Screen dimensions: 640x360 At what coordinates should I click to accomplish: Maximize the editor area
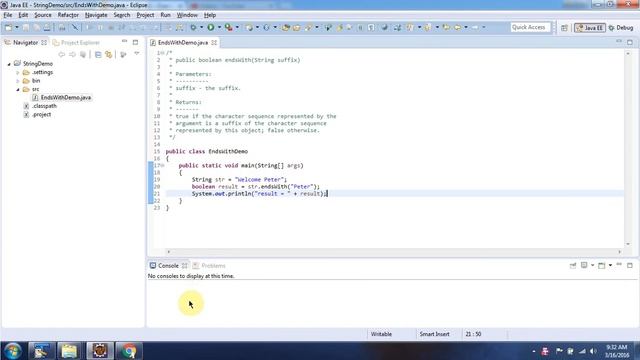[x=630, y=42]
